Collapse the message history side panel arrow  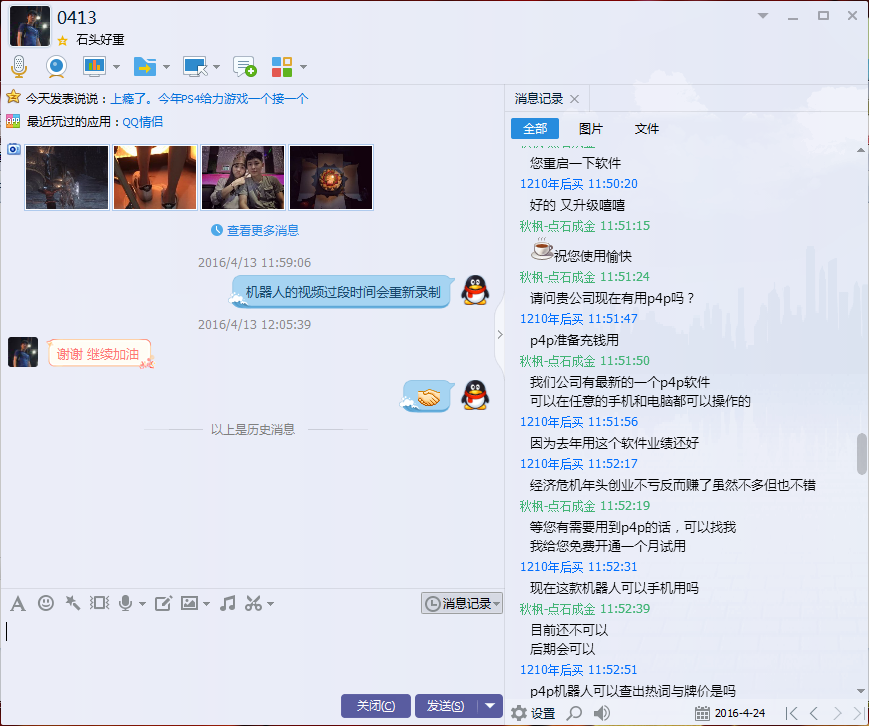pos(500,334)
